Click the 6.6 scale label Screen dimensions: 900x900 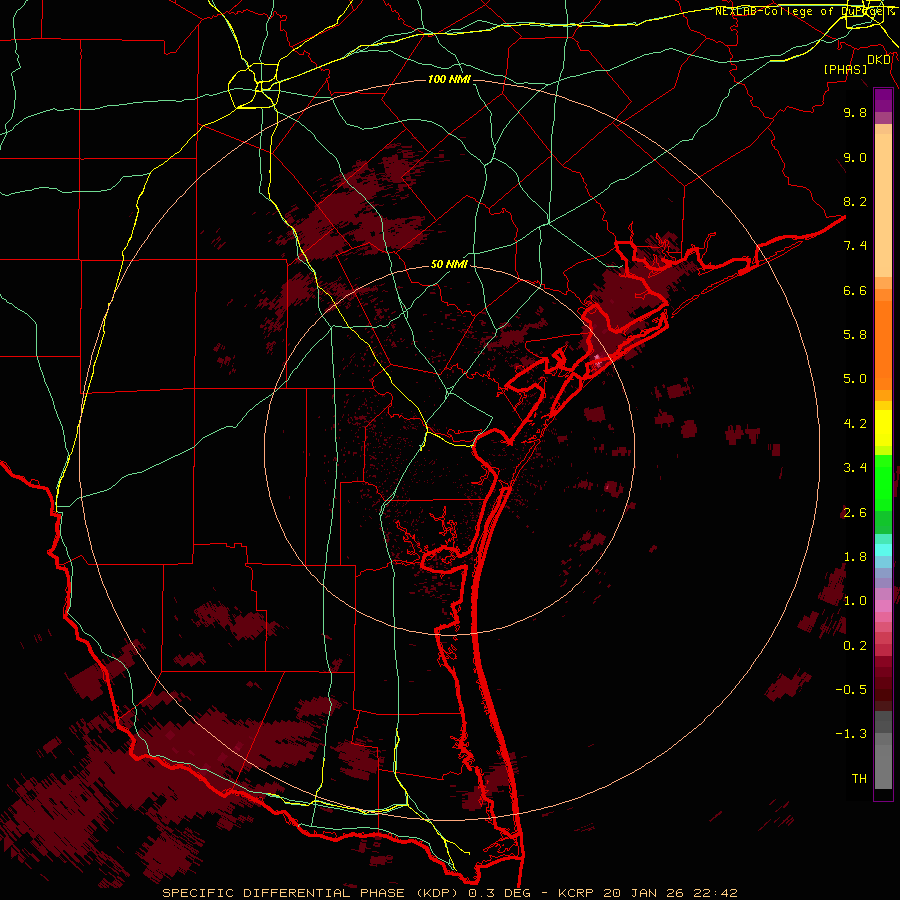tap(855, 290)
